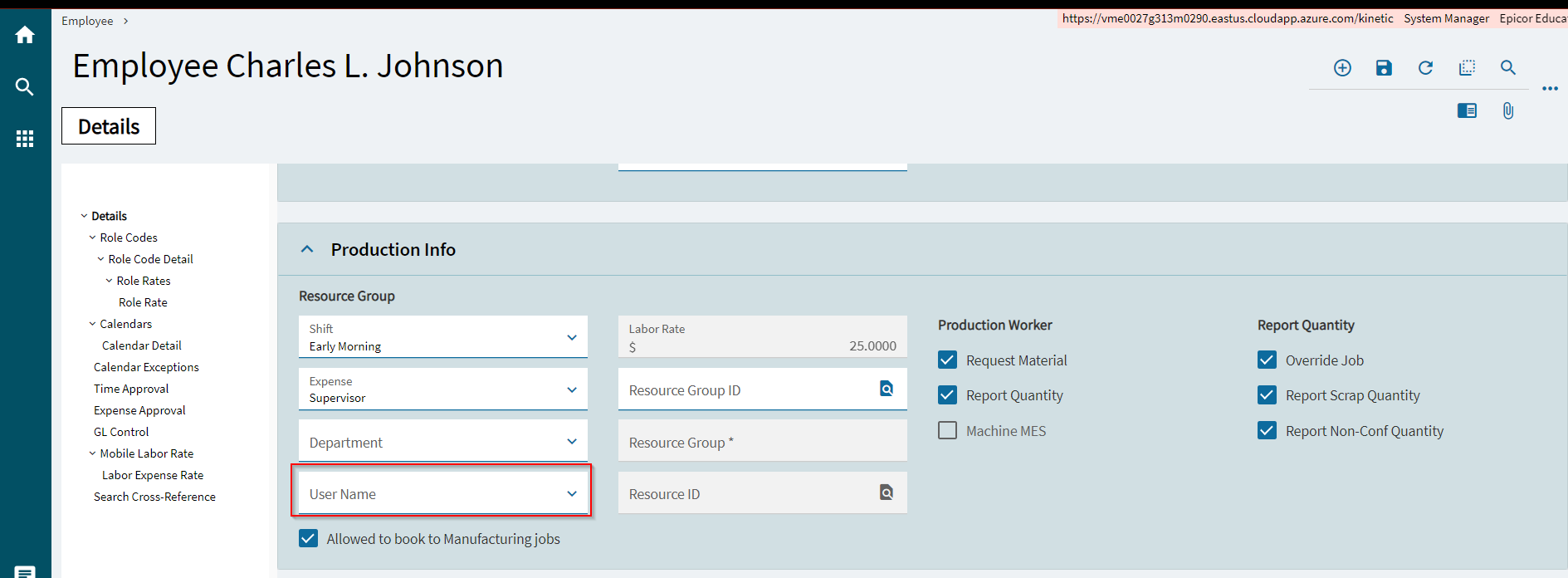The height and width of the screenshot is (578, 1568).
Task: Toggle Allowed to book to Manufacturing jobs
Action: [x=308, y=538]
